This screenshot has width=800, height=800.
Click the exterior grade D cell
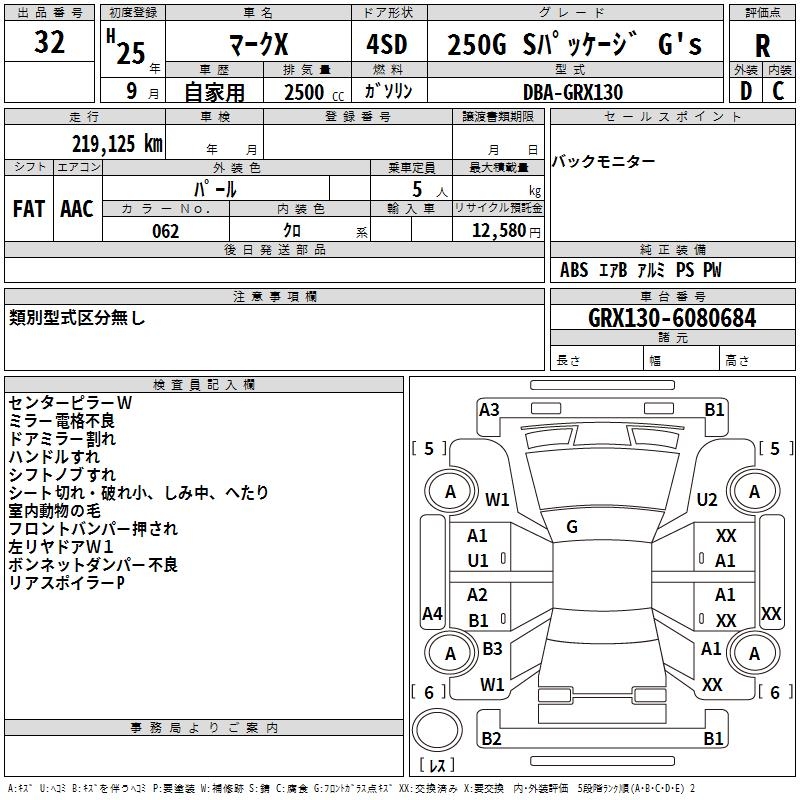tap(746, 90)
